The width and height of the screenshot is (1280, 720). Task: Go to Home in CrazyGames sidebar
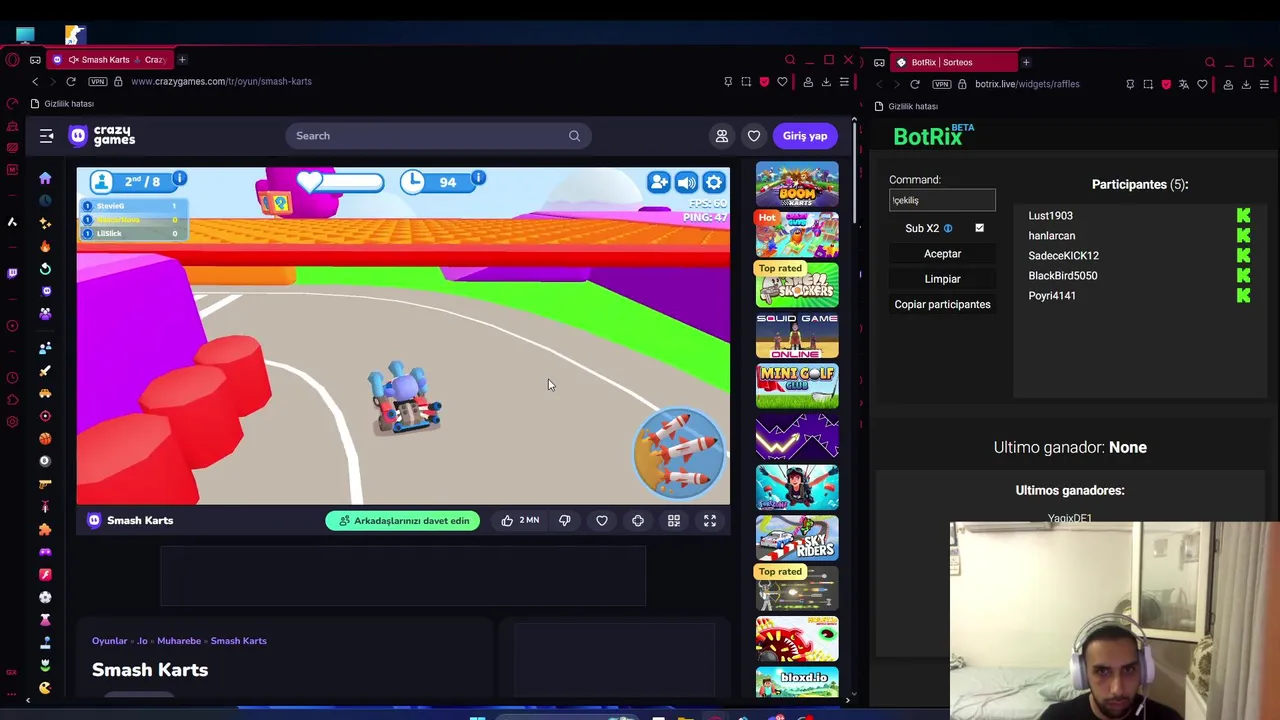[x=45, y=178]
